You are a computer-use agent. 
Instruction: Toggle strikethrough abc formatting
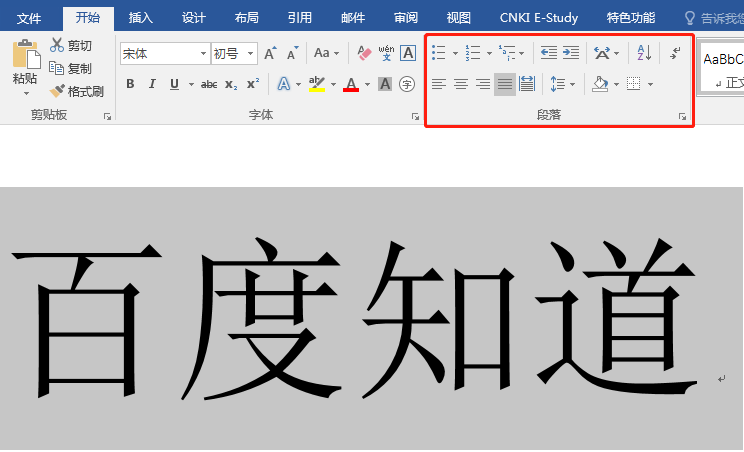pyautogui.click(x=209, y=84)
